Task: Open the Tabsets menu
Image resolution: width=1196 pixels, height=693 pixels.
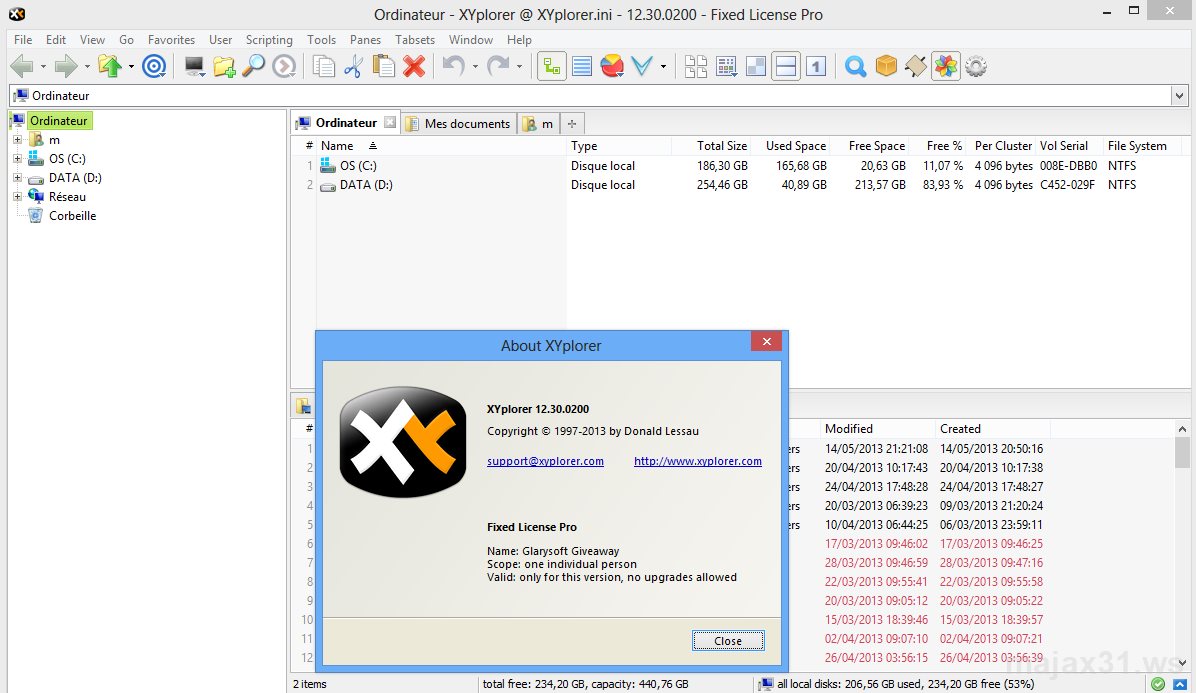Action: 415,40
